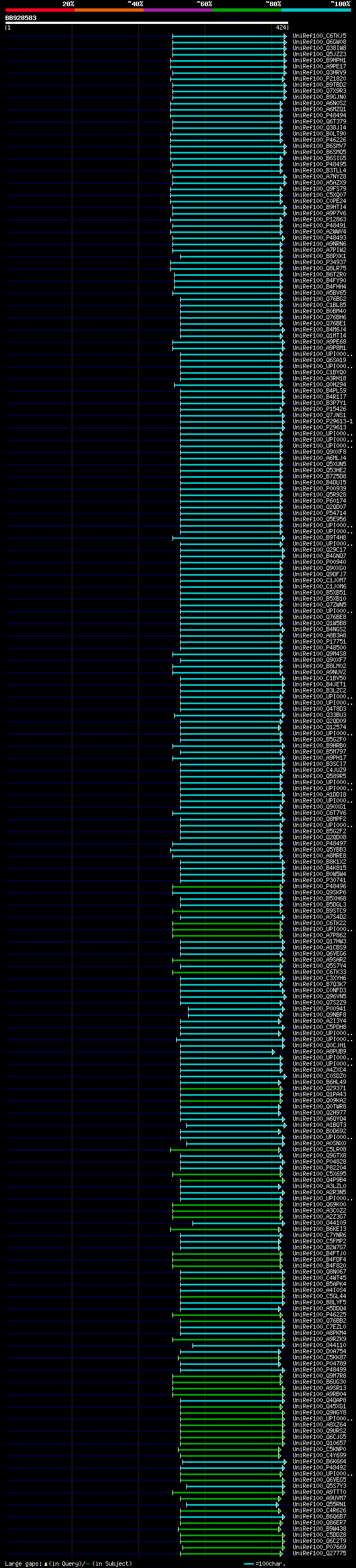Screen dimensions: 356x1568
Task: Select label UniRef100_B8K1X2
Action: click(x=319, y=861)
